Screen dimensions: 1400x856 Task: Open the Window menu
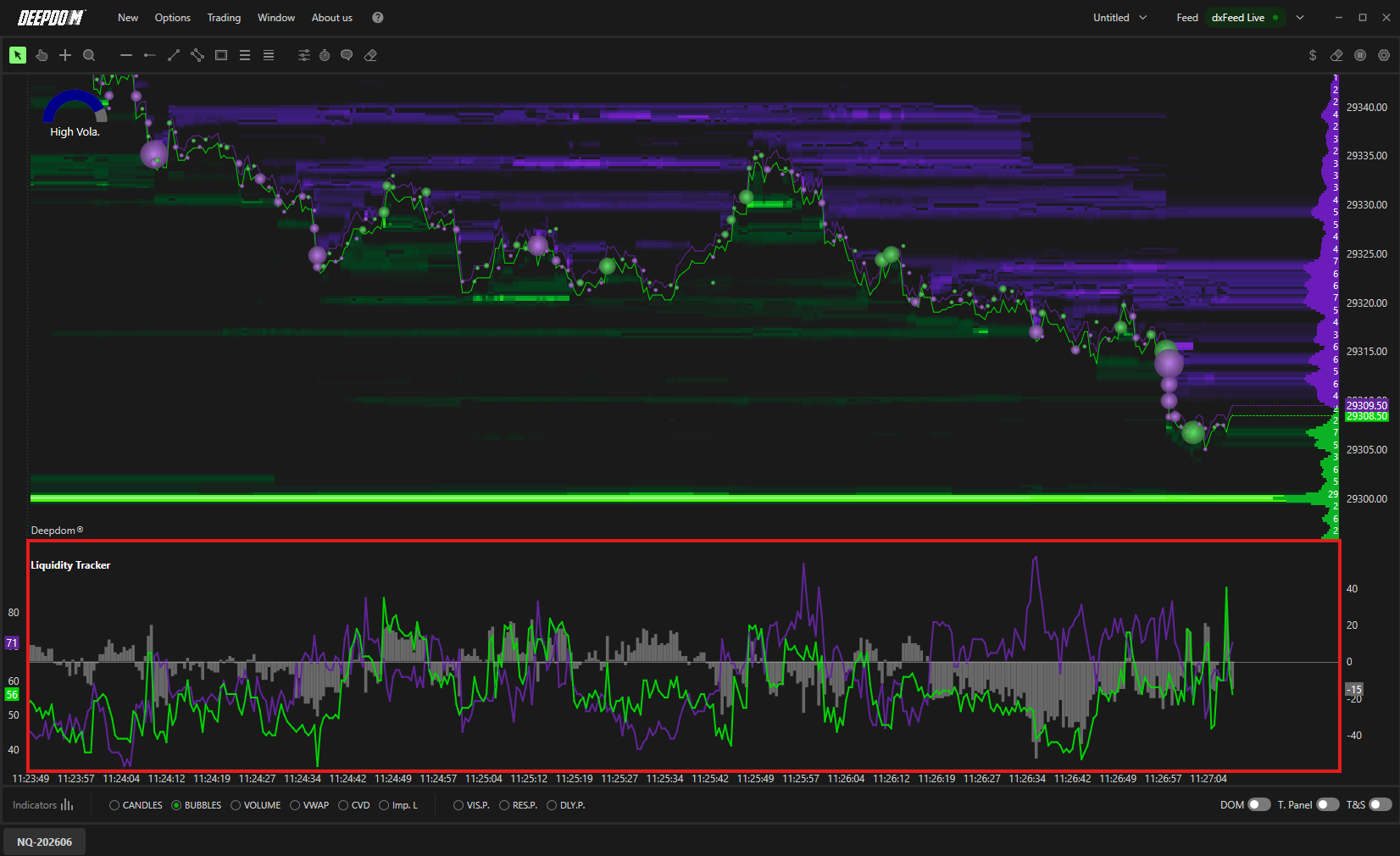coord(276,18)
